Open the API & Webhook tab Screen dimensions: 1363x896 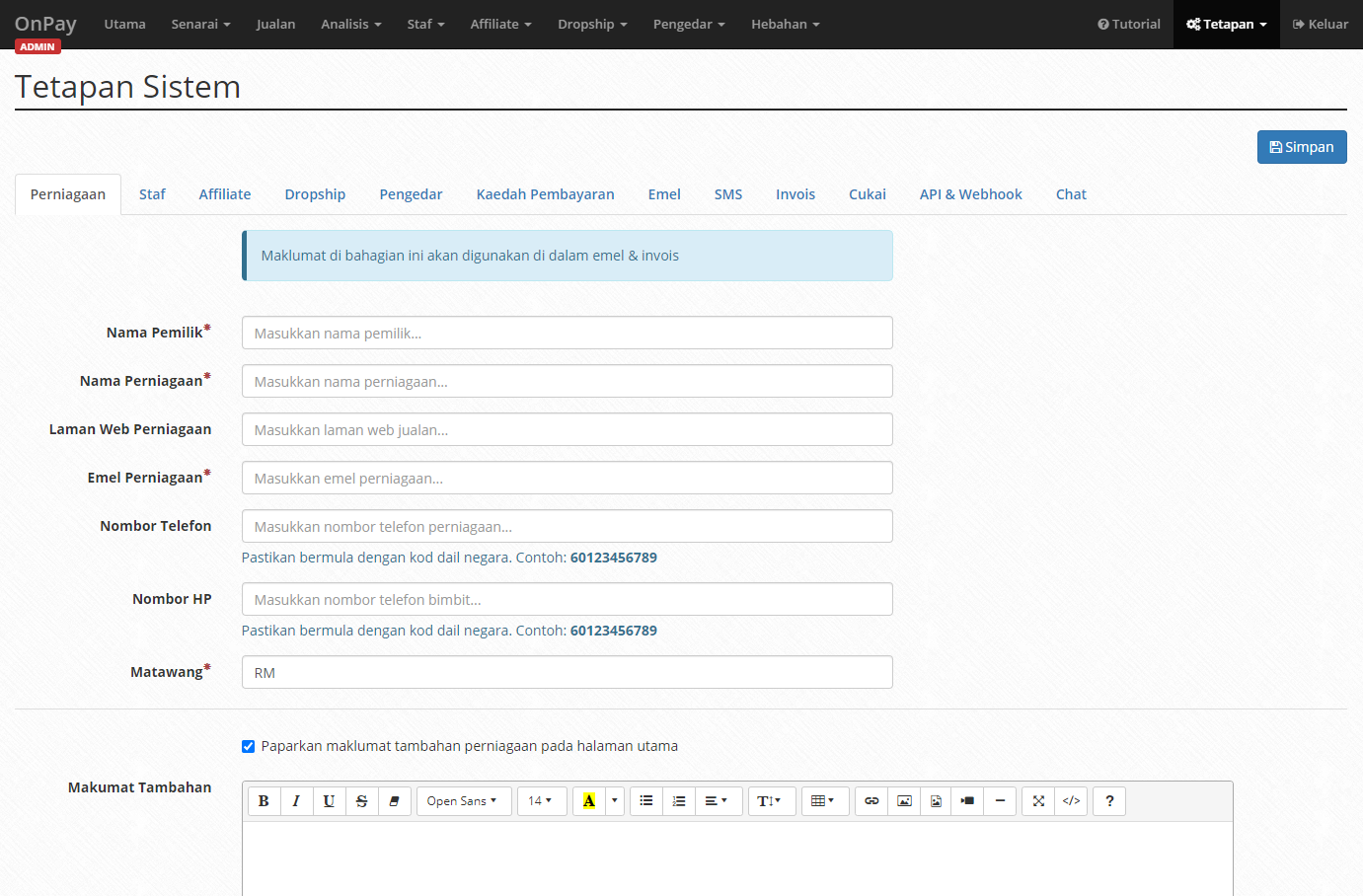click(x=970, y=194)
